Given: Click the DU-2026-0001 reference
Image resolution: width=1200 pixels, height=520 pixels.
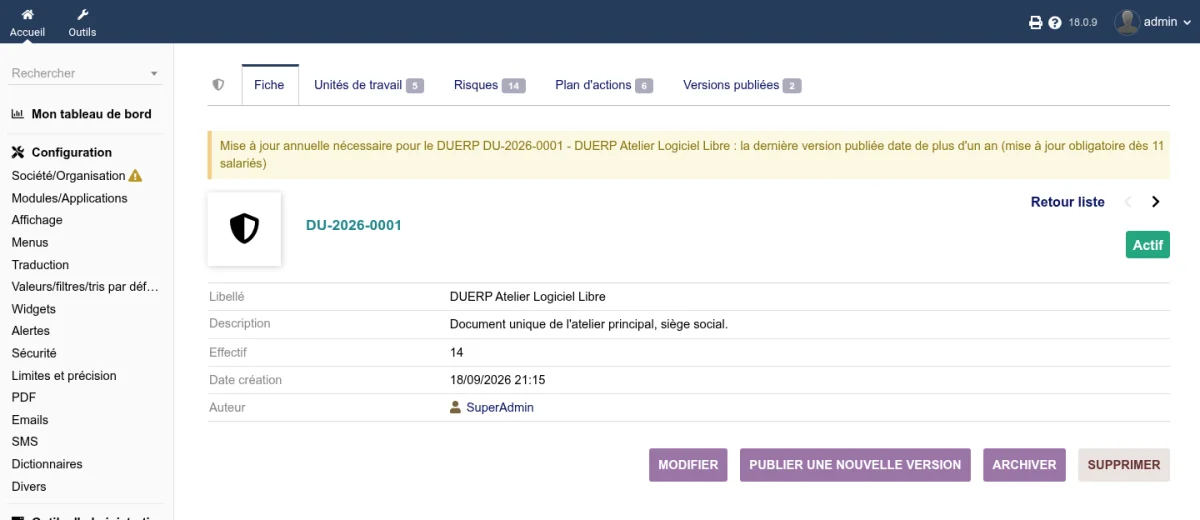Looking at the screenshot, I should 354,225.
